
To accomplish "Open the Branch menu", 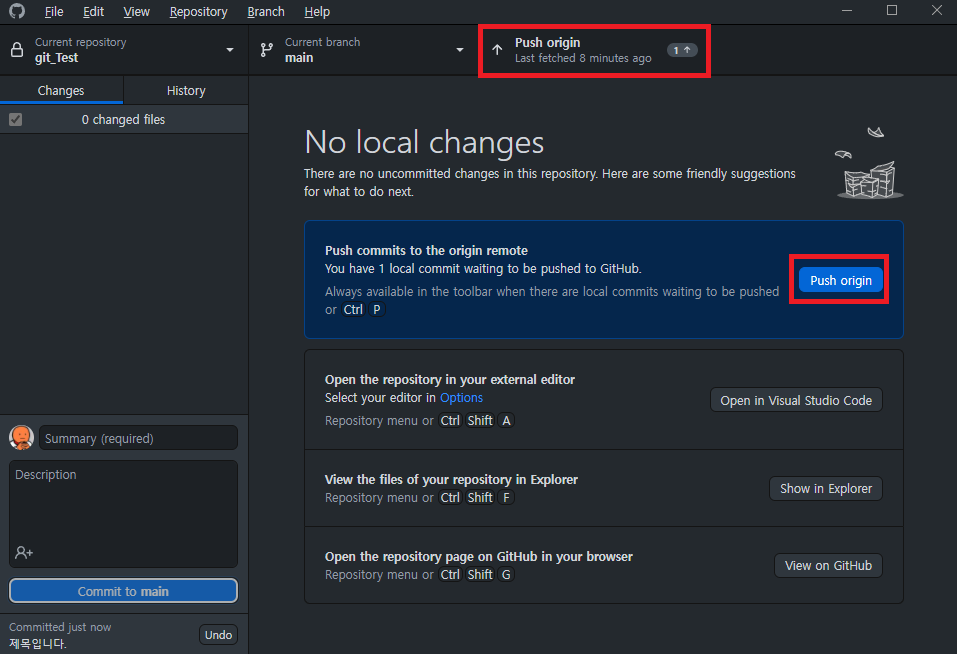I will (265, 12).
